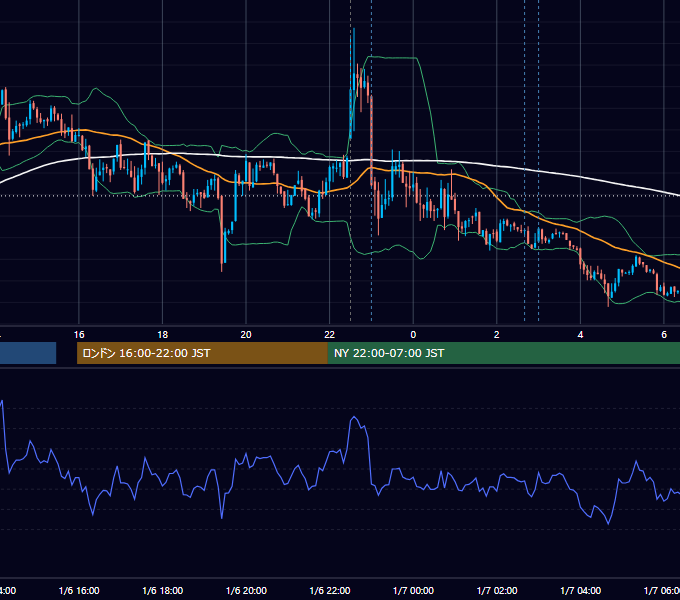Click the 1/6 20:00 date label
This screenshot has height=600, width=680.
click(x=246, y=590)
